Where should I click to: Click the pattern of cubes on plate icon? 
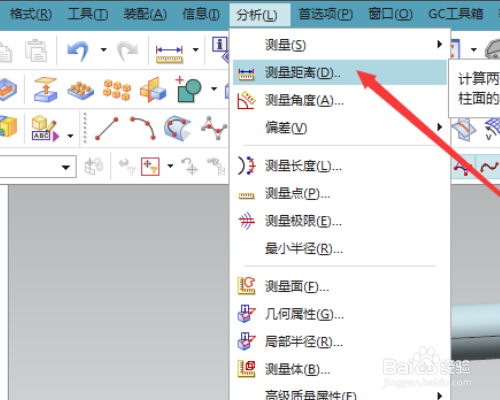[80, 90]
